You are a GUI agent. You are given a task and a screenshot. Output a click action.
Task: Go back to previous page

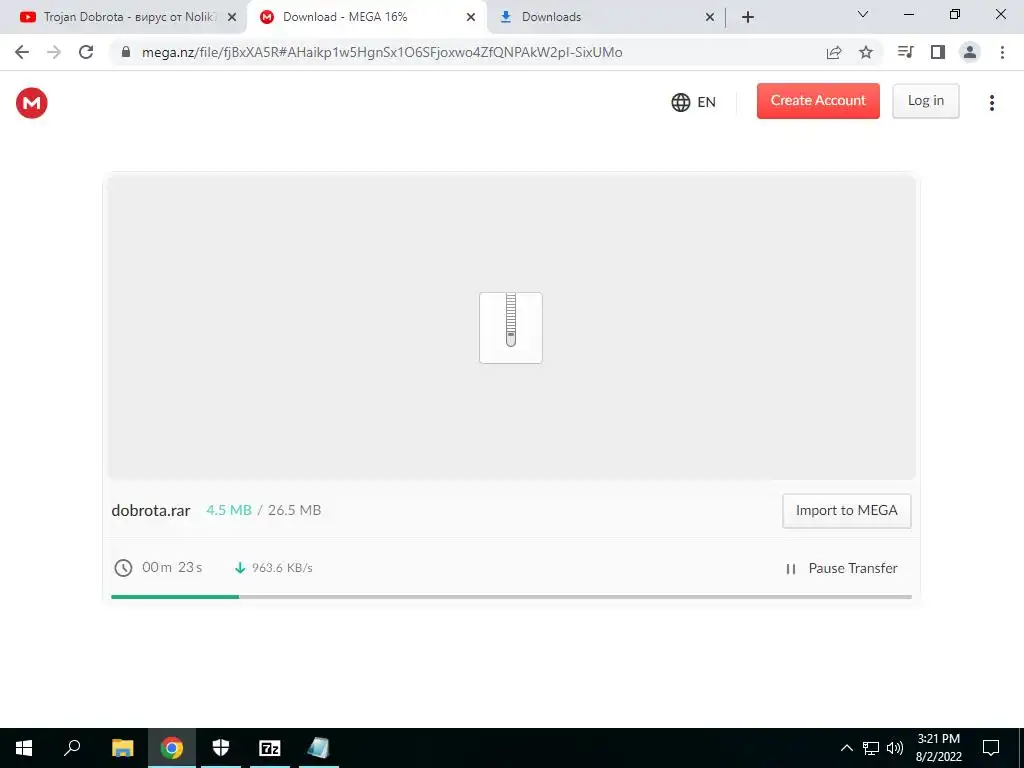(22, 52)
